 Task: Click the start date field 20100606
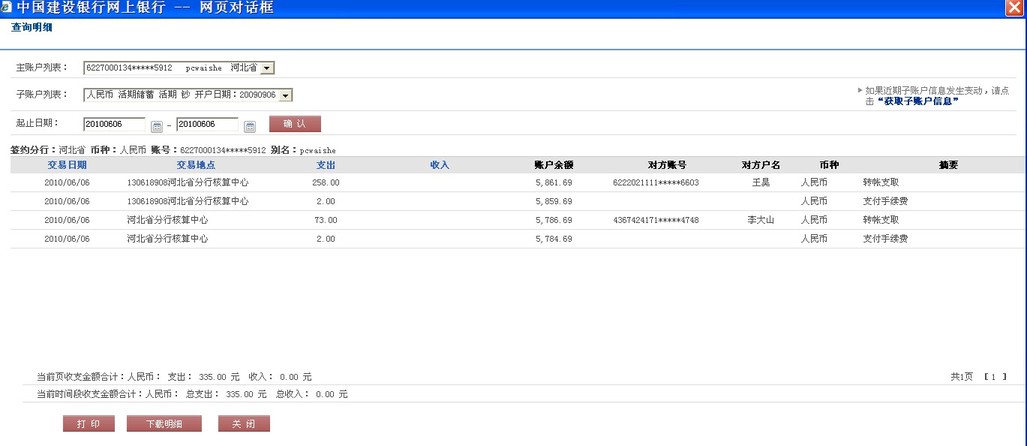click(x=115, y=124)
